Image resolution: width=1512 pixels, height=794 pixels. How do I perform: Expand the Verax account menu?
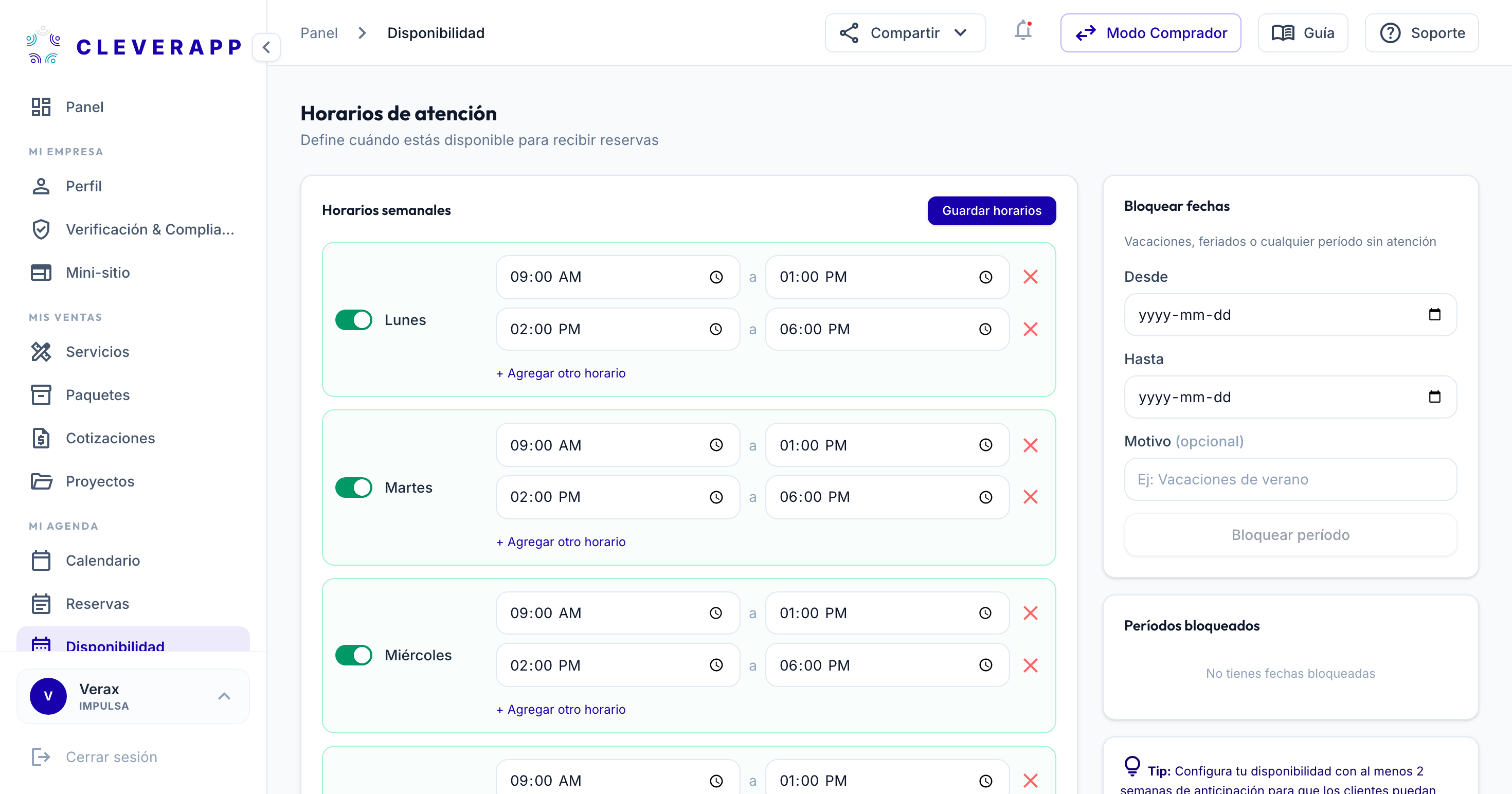pos(133,696)
